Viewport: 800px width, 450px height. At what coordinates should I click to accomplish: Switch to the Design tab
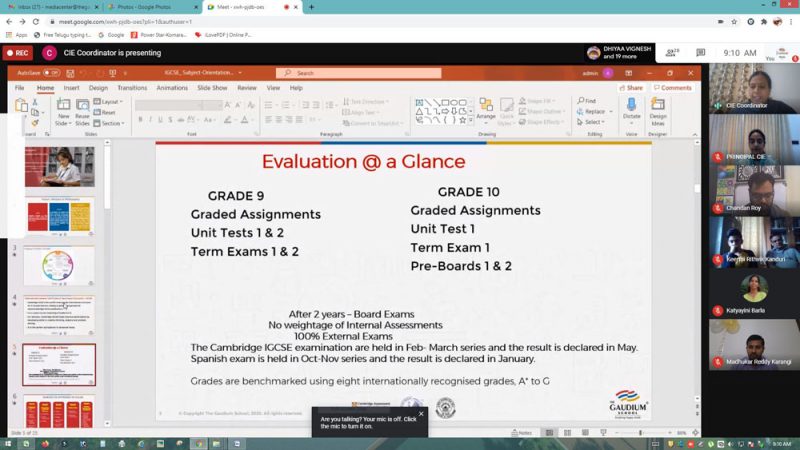(98, 88)
